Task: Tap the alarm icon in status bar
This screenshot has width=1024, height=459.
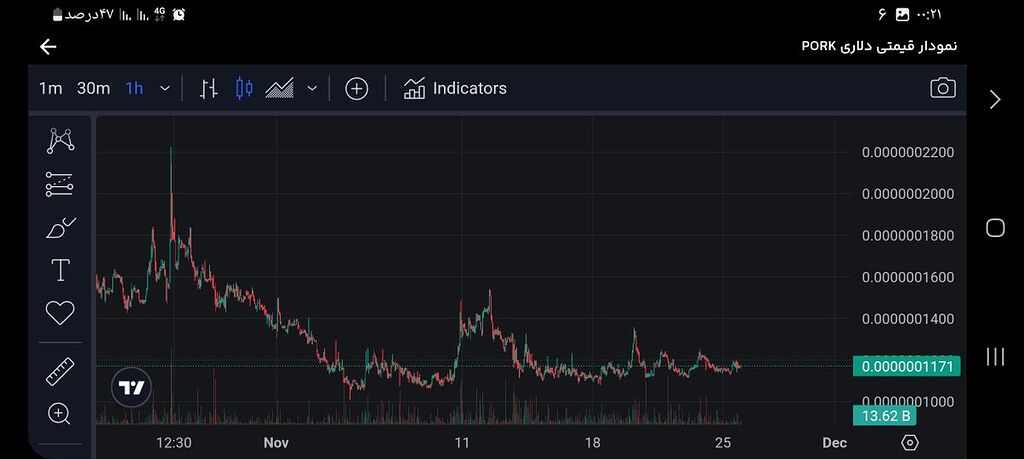Action: click(x=178, y=14)
